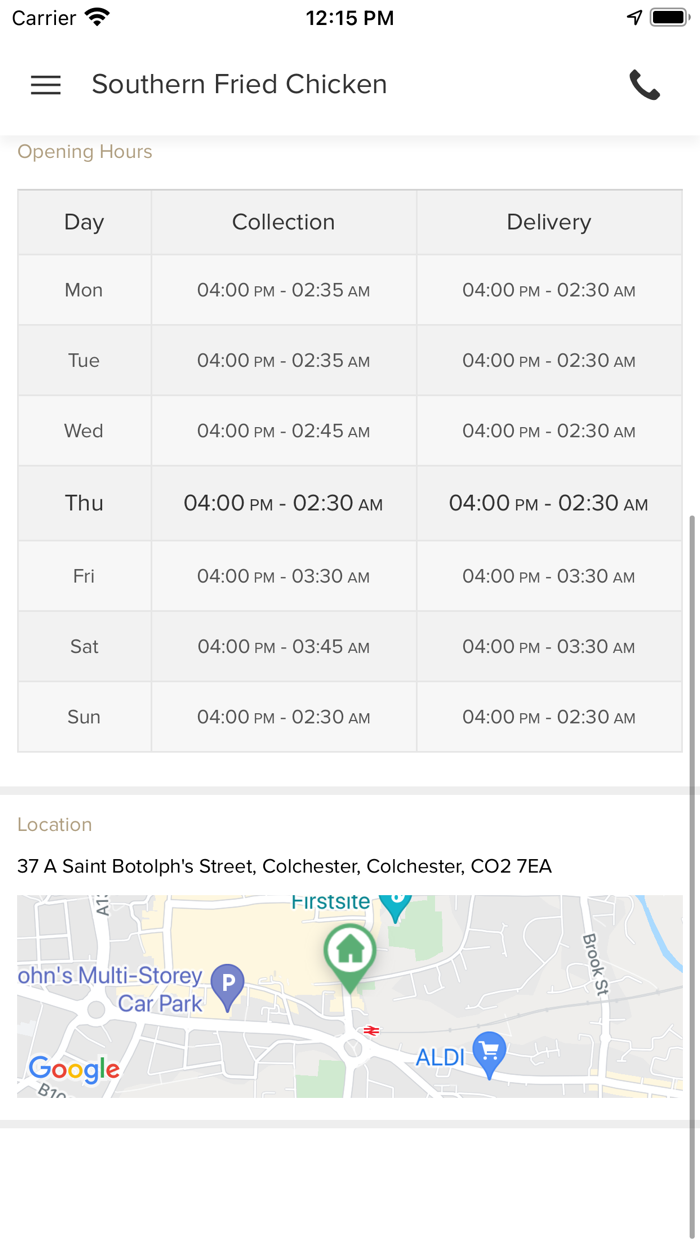The height and width of the screenshot is (1244, 700).
Task: Tap the phone call icon
Action: [645, 85]
